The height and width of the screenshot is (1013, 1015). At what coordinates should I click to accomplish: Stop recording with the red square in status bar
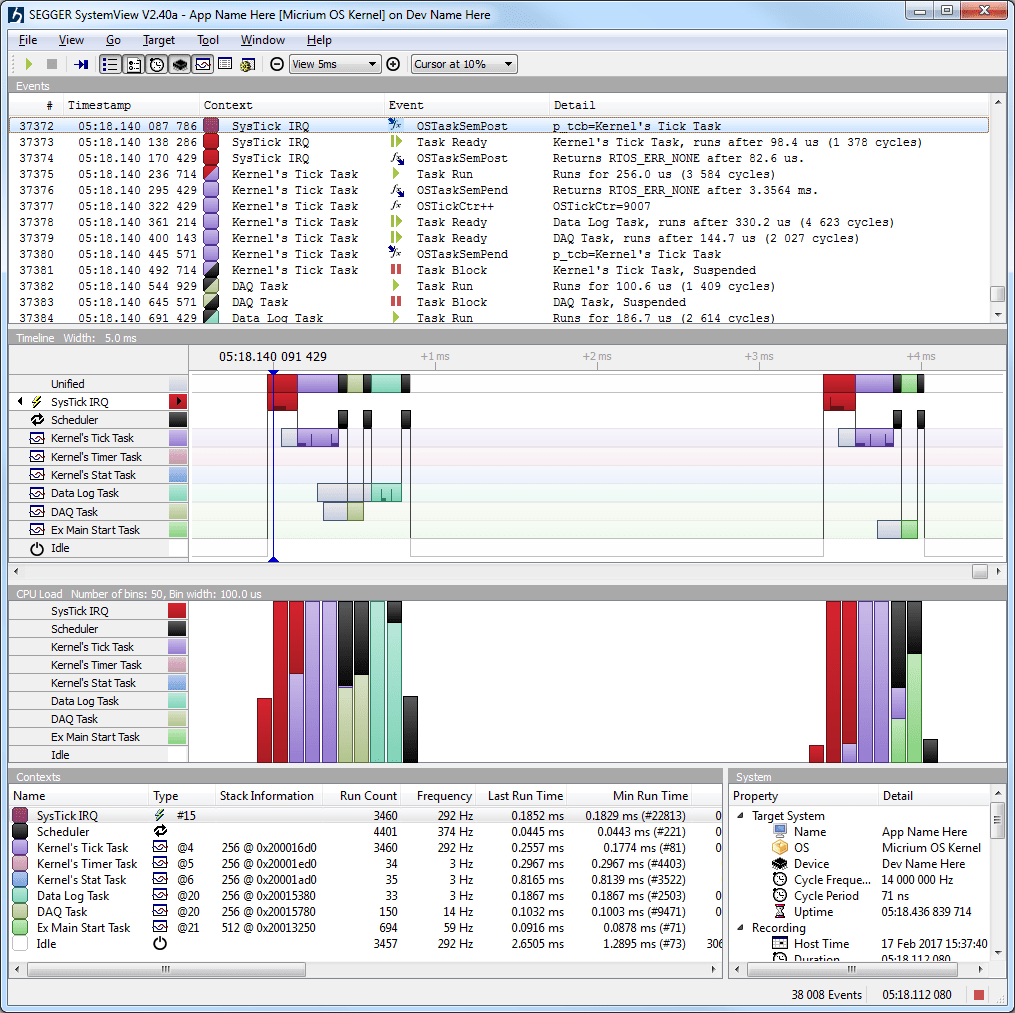pyautogui.click(x=981, y=994)
